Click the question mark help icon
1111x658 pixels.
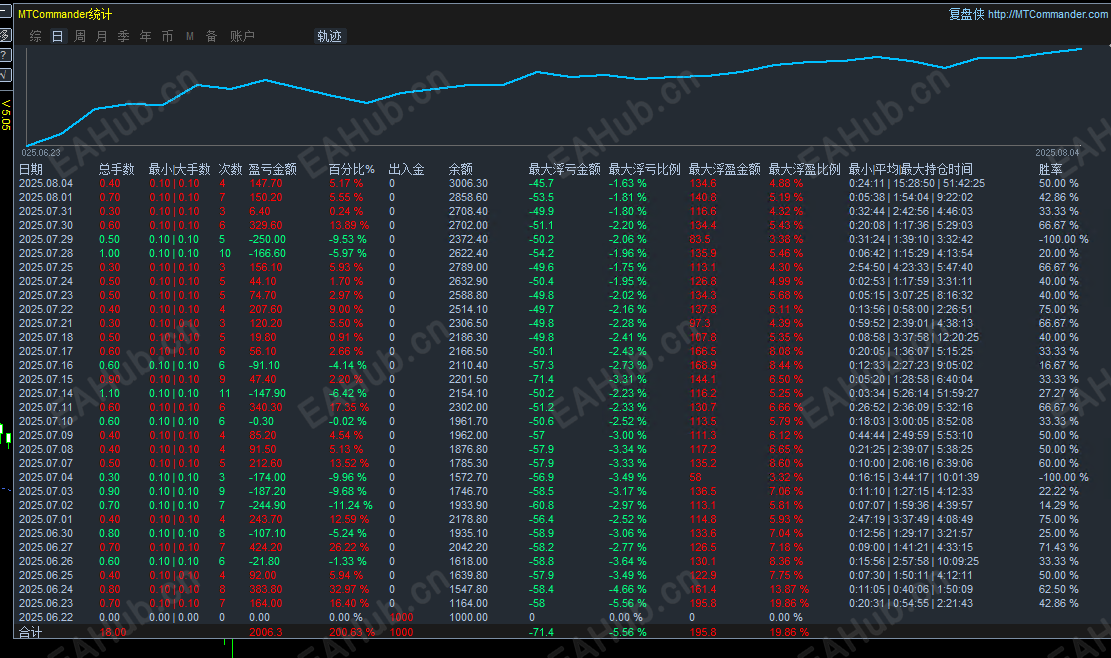tap(5, 55)
